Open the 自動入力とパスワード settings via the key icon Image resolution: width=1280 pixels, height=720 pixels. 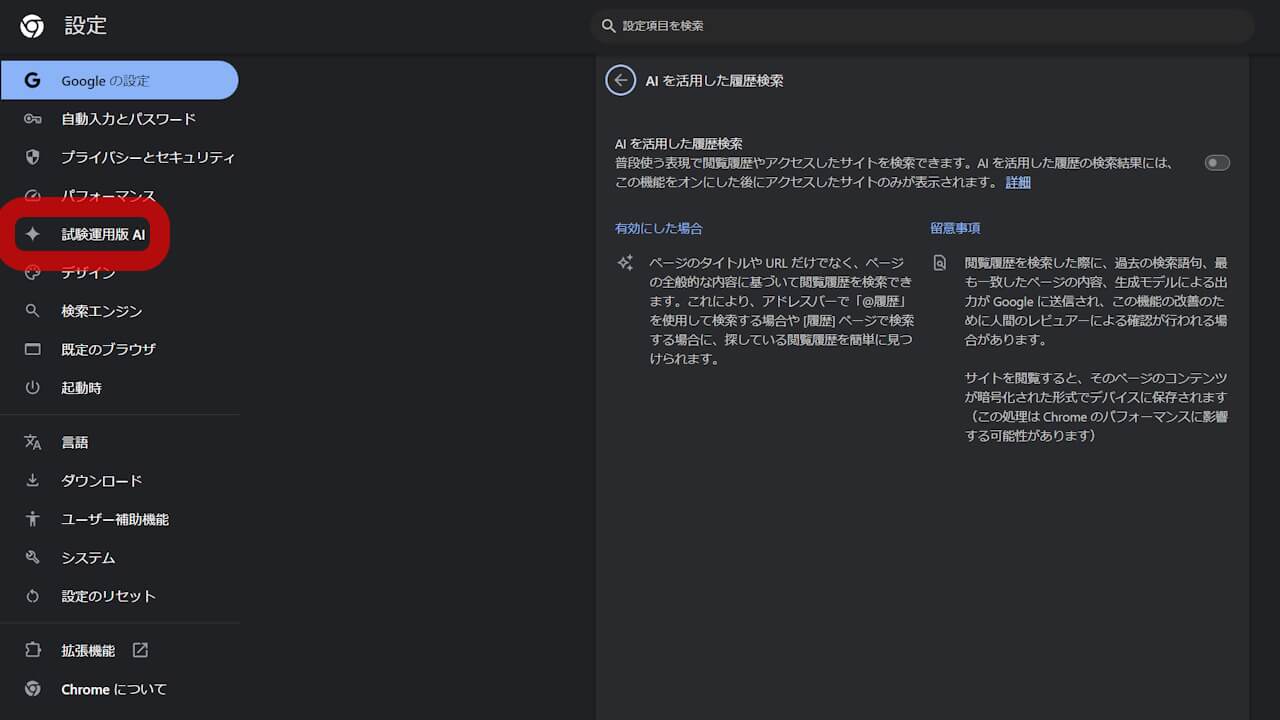(33, 118)
